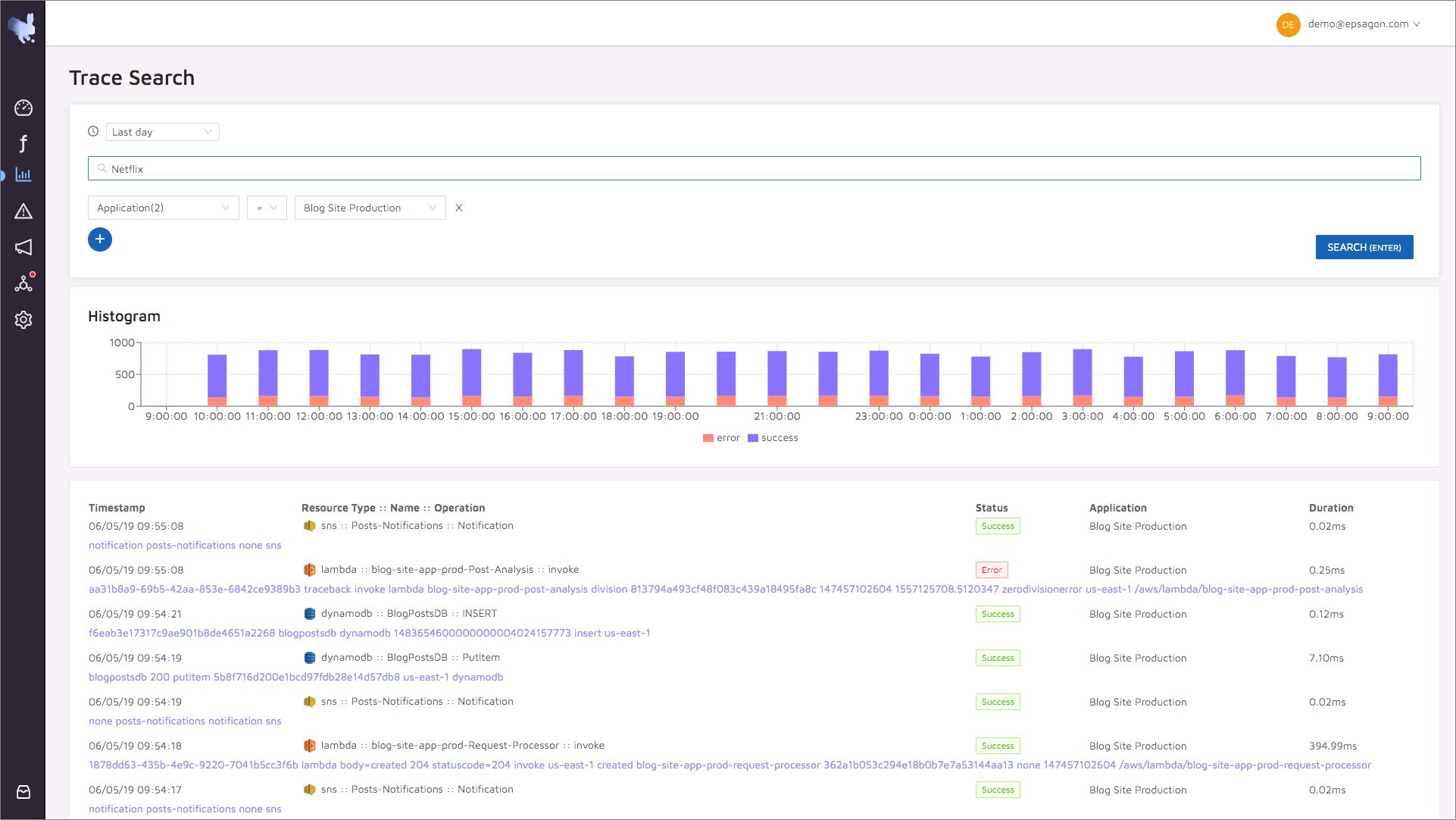Open the Application(2) filter dropdown

coord(163,208)
